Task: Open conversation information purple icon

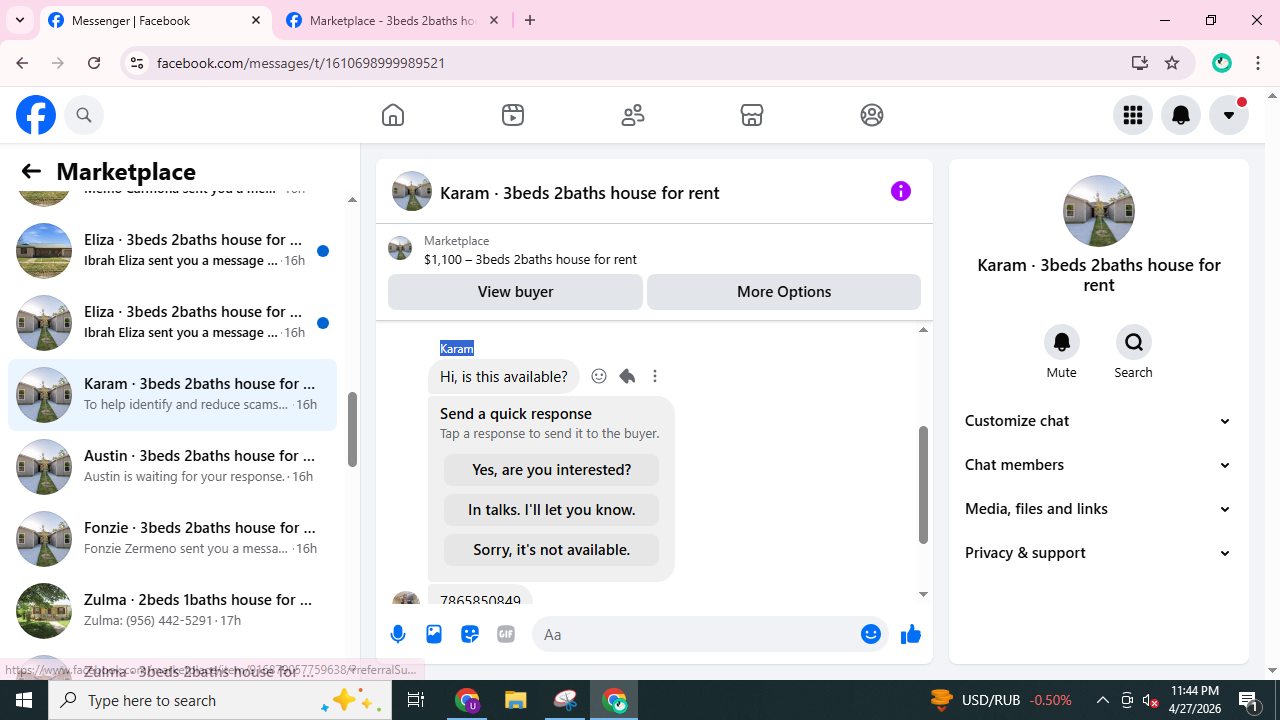Action: click(x=901, y=191)
